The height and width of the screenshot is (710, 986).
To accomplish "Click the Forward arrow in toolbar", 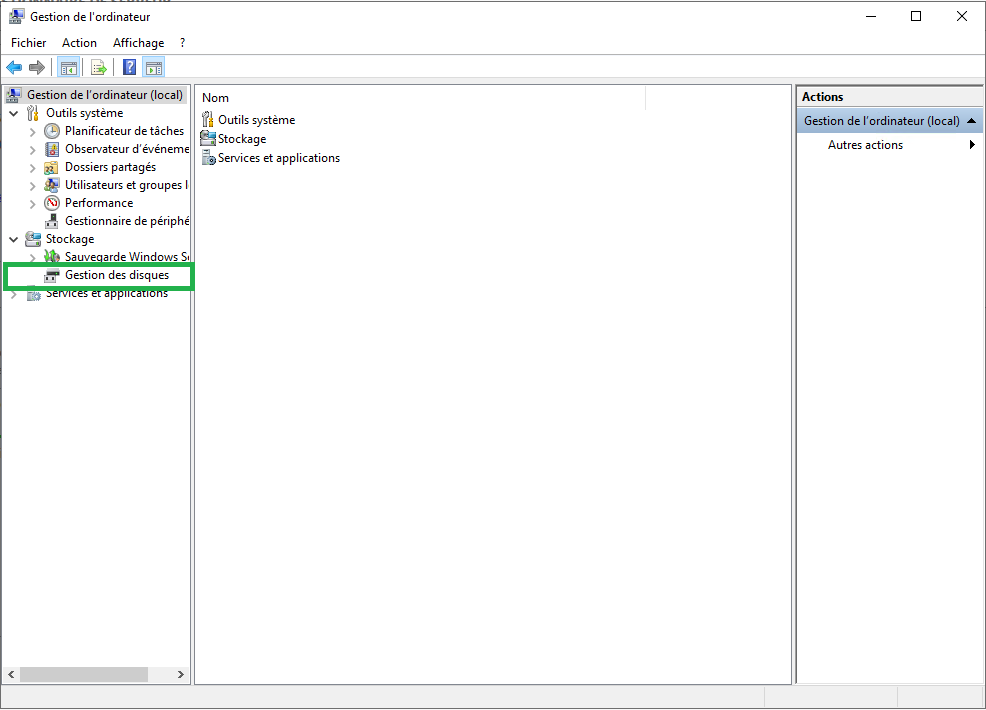I will [37, 67].
